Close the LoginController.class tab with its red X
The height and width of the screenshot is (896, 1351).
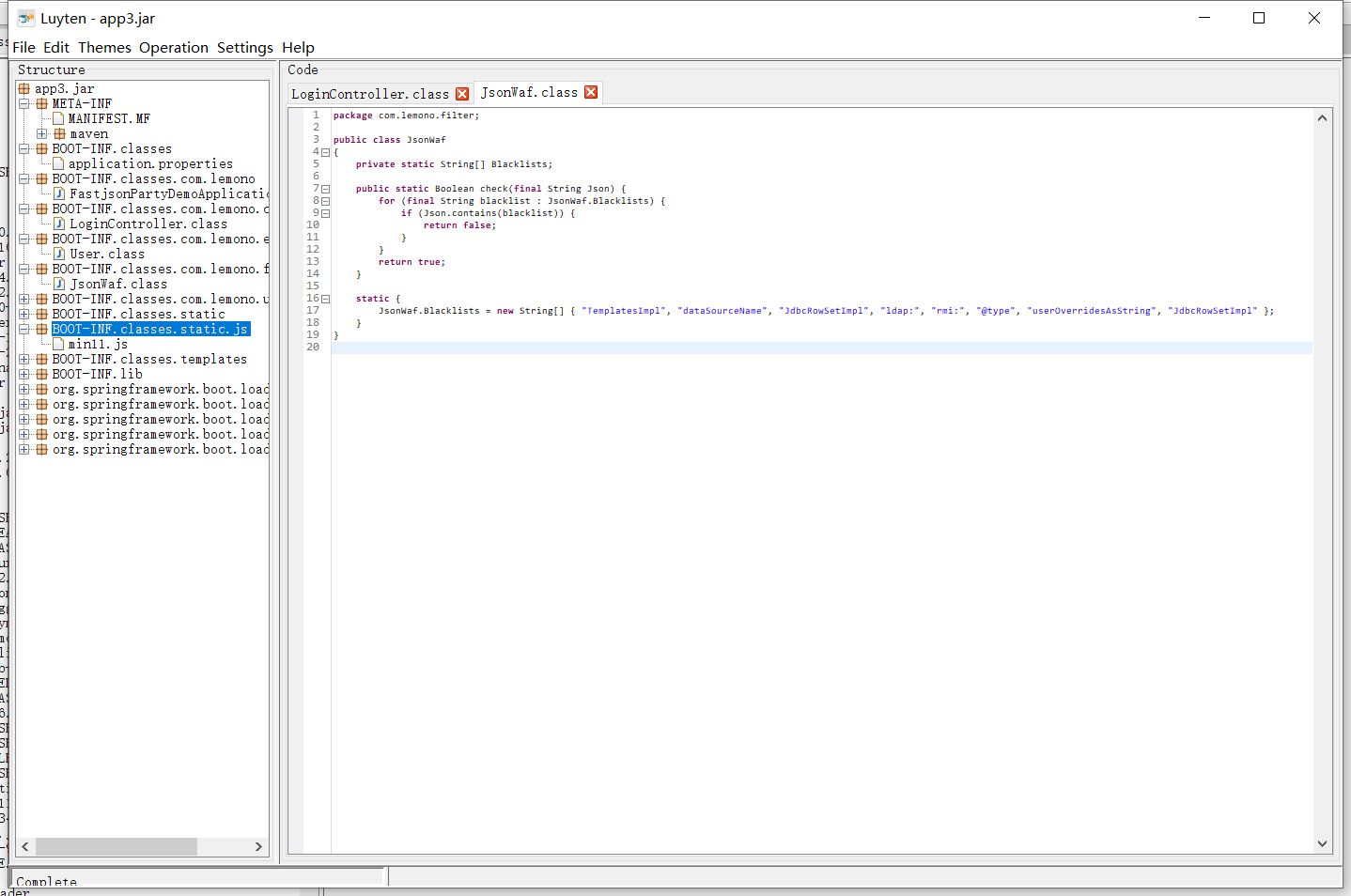click(462, 94)
